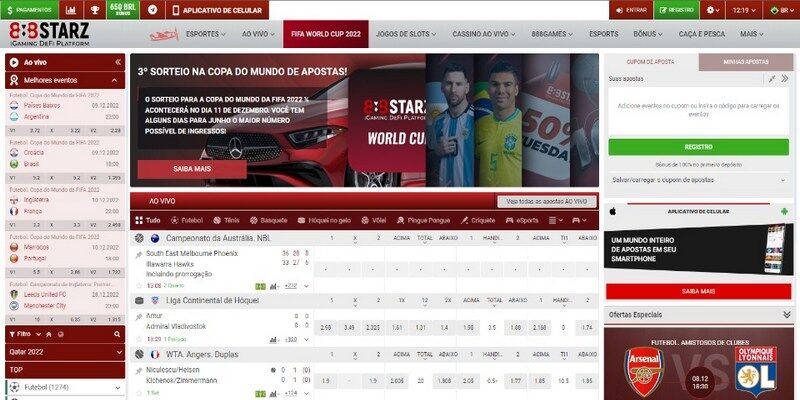Expand +124 markets for Niculescu/Helsen match
Image resolution: width=800 pixels, height=400 pixels.
point(291,393)
